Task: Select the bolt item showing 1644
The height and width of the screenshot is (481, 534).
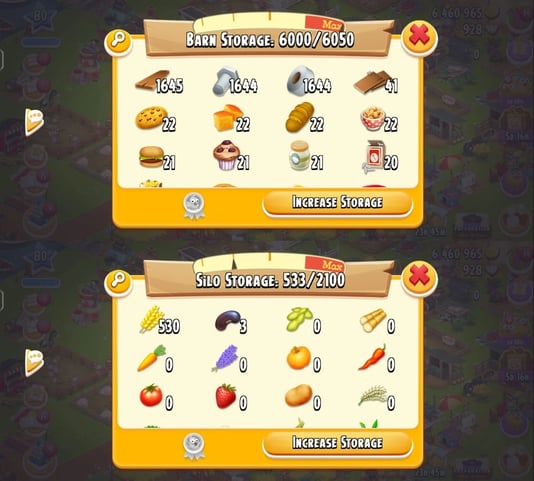Action: [x=235, y=82]
